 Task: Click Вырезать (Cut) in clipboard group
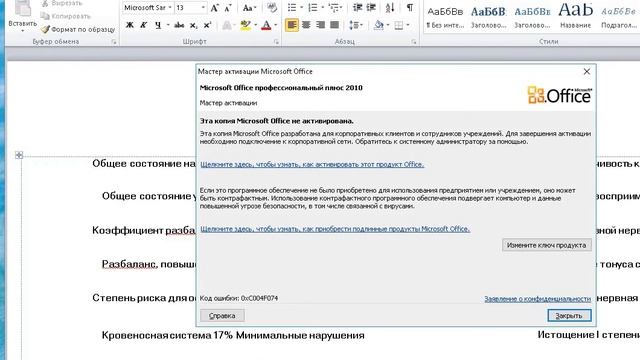pos(62,3)
